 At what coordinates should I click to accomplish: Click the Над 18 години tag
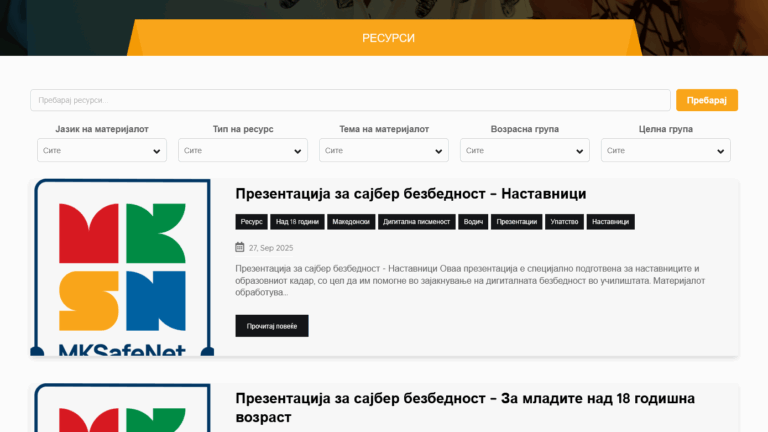click(297, 222)
